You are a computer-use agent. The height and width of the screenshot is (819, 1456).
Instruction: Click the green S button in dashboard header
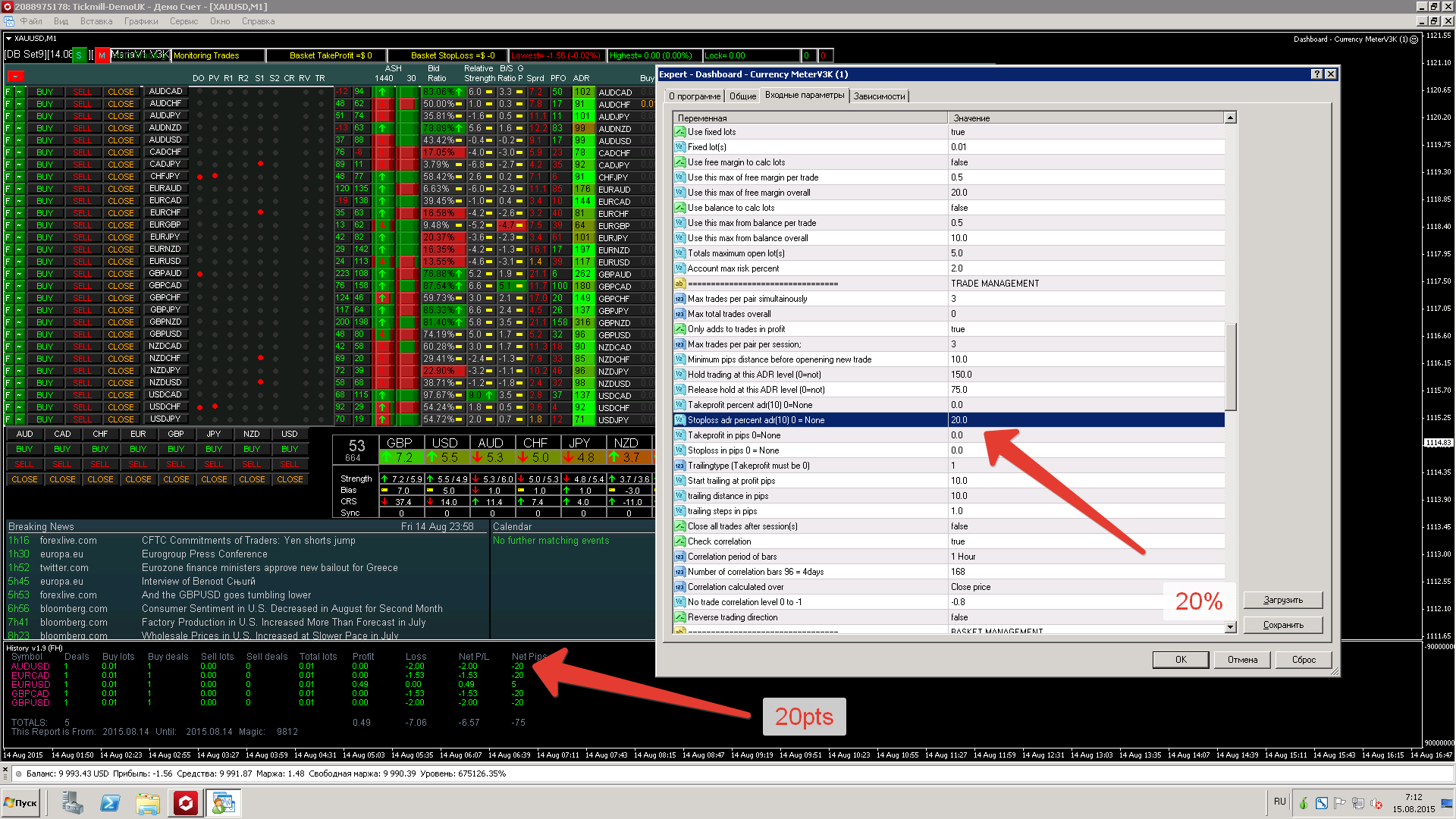point(79,55)
